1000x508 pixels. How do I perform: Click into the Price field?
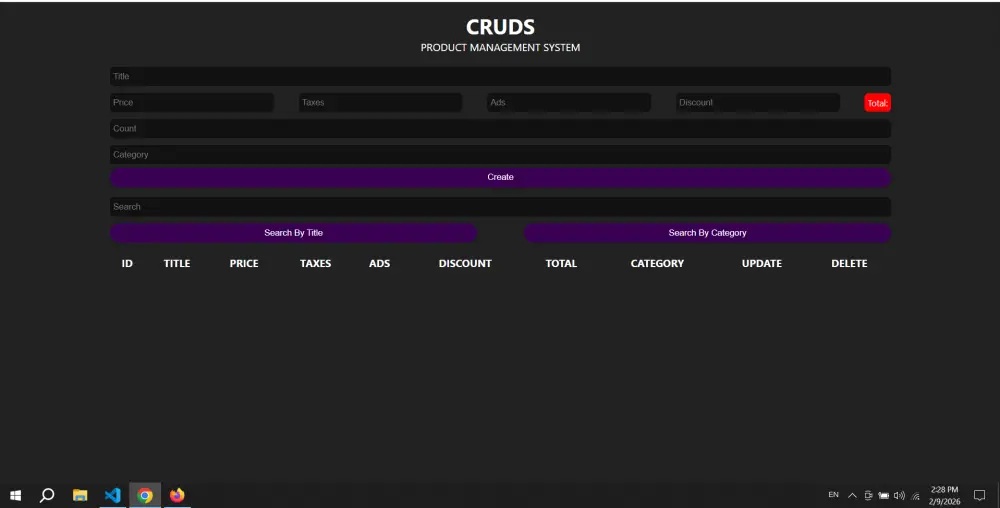point(191,103)
